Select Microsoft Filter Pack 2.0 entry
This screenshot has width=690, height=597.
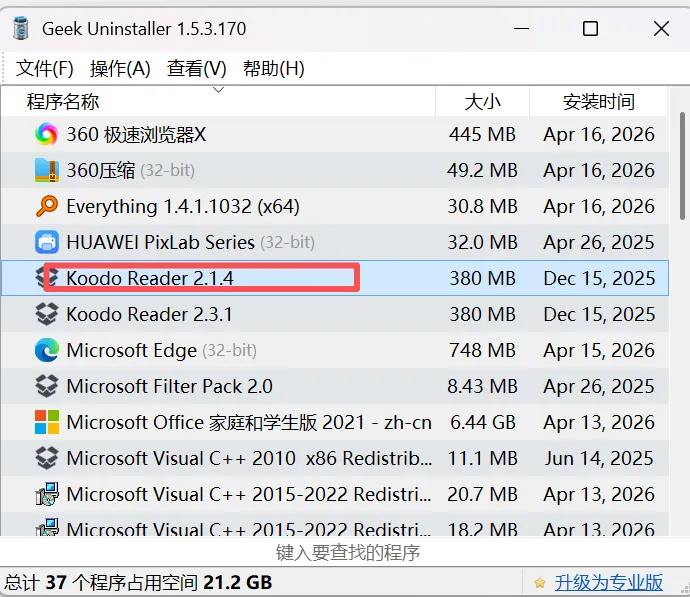click(335, 386)
